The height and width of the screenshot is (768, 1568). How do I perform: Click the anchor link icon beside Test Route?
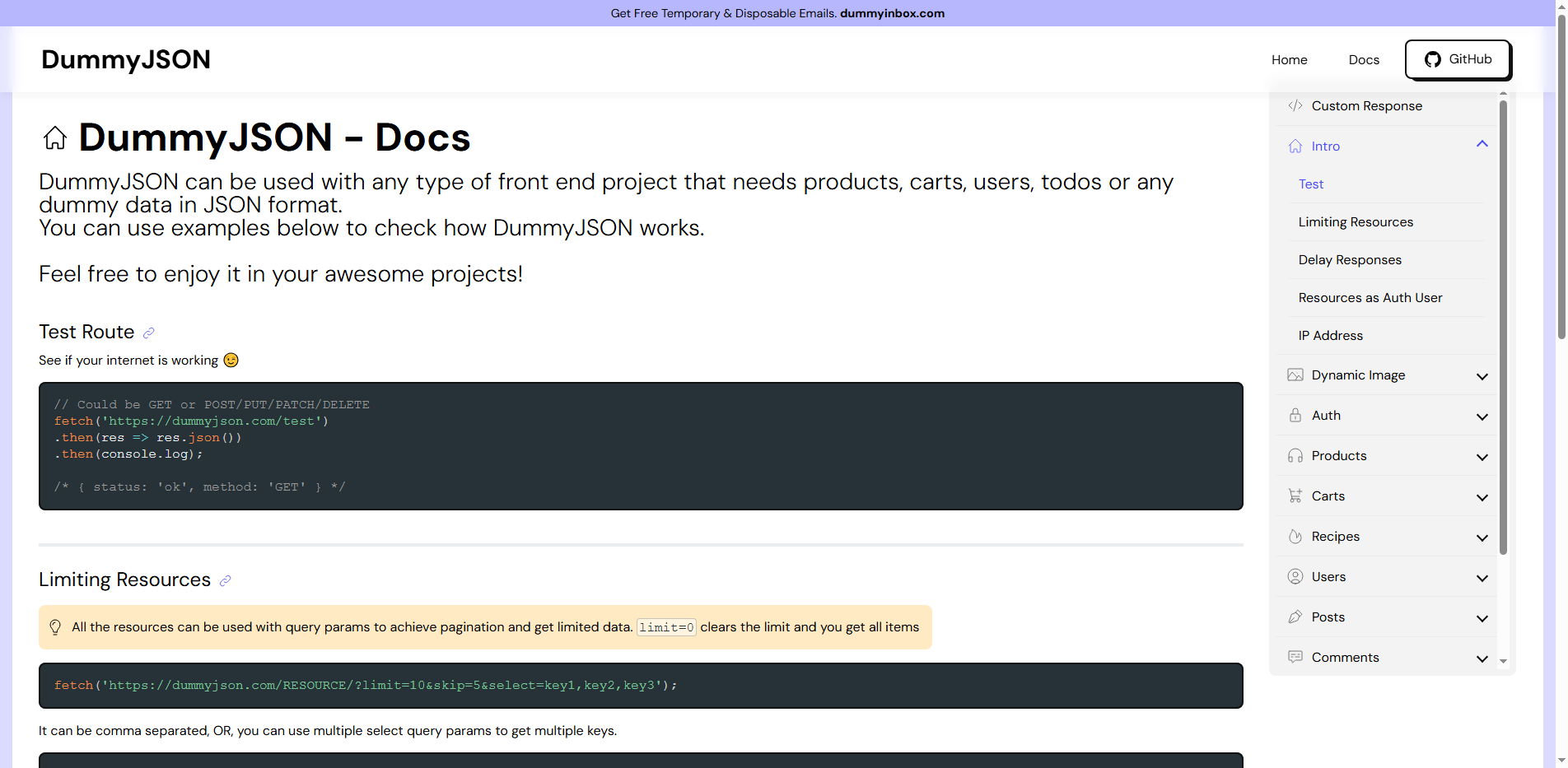(x=149, y=333)
